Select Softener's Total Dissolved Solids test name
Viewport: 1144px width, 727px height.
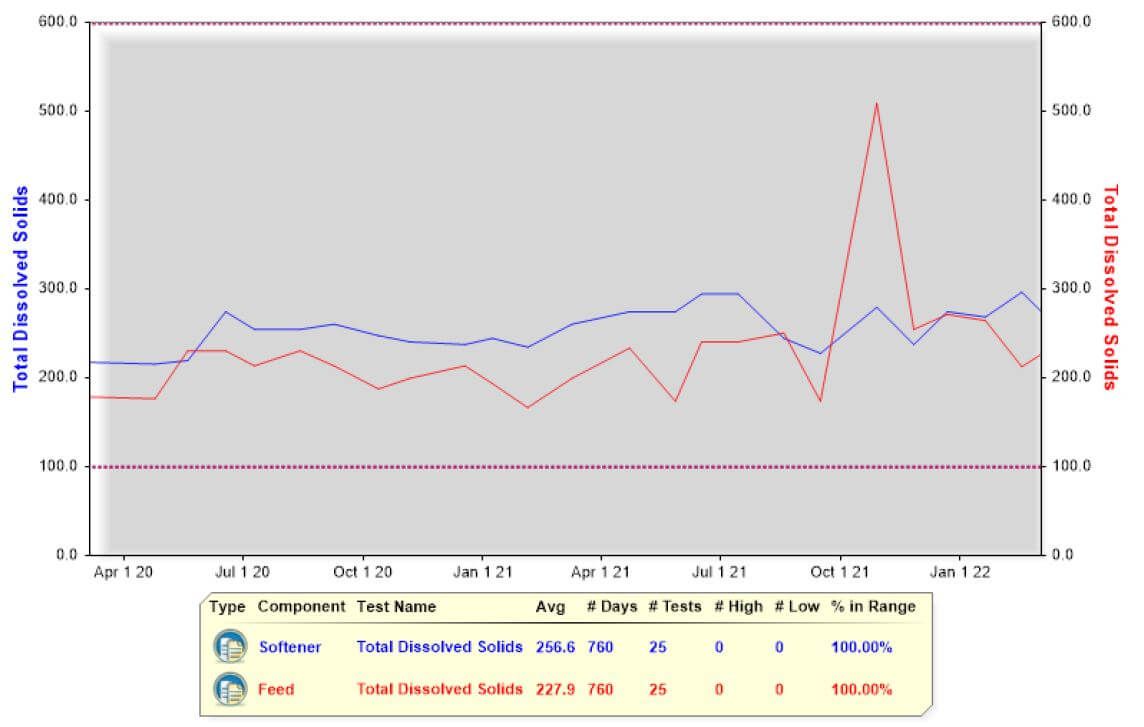439,647
